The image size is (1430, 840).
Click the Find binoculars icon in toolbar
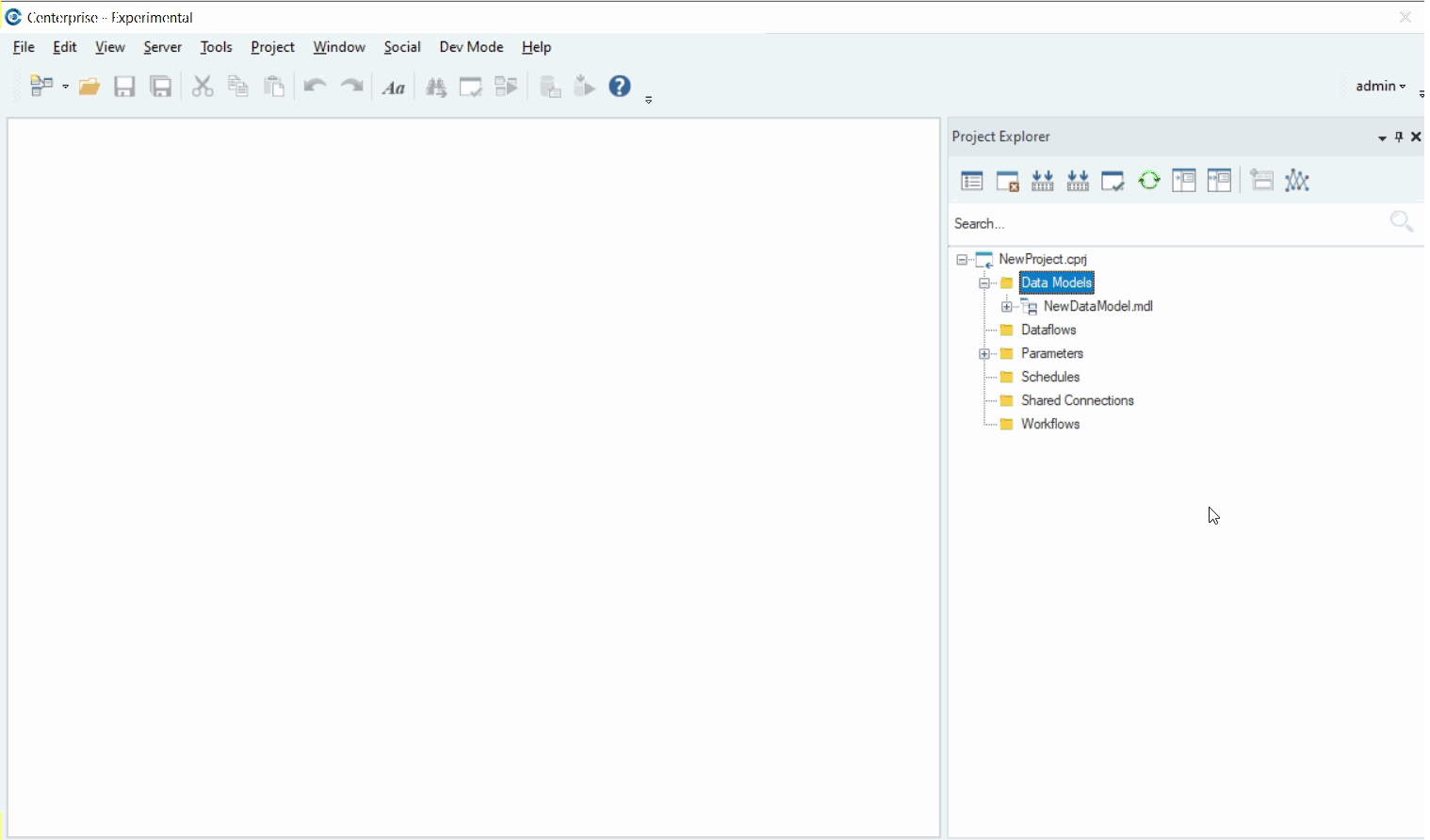(436, 88)
